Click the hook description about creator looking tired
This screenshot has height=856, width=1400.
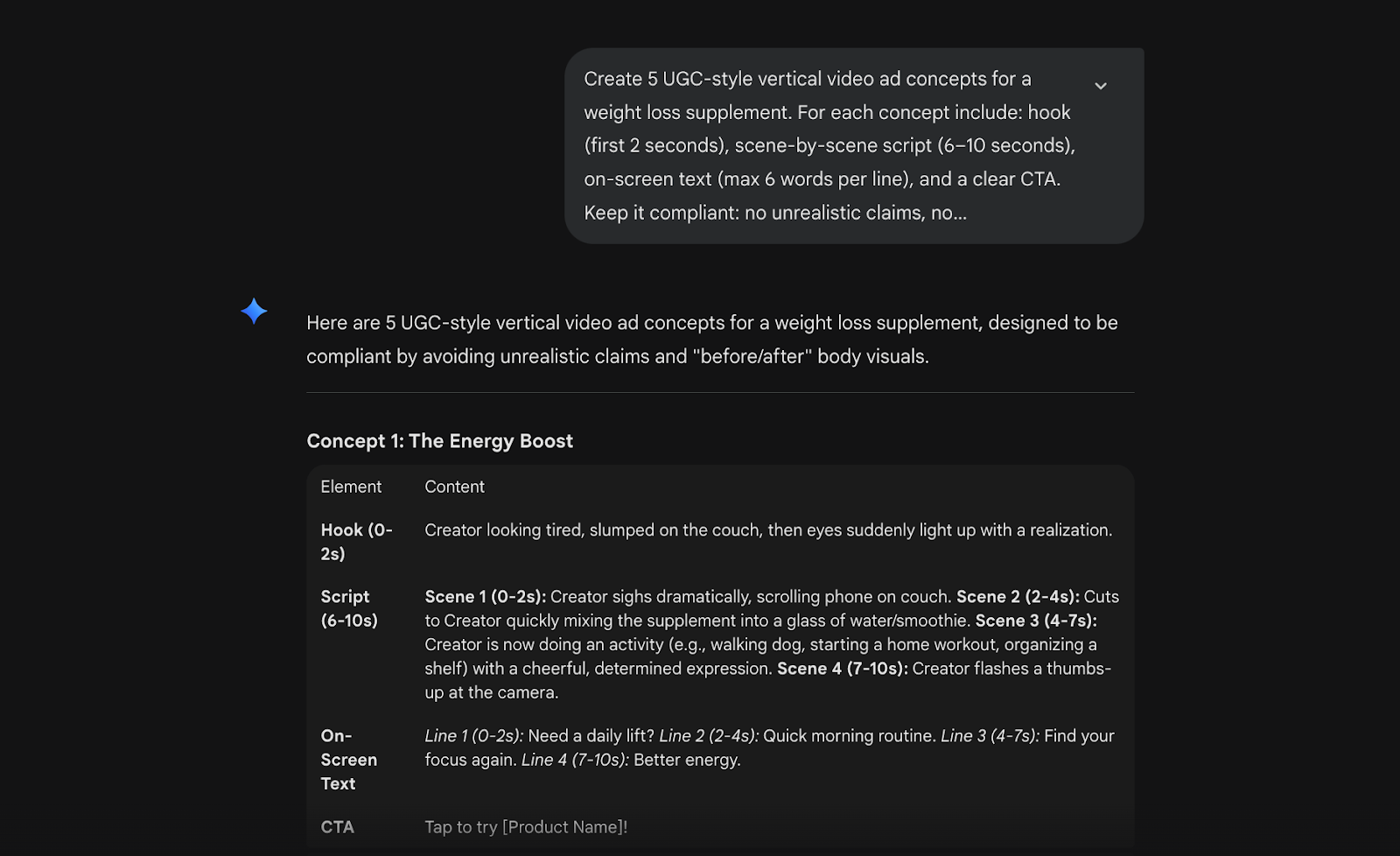(768, 530)
